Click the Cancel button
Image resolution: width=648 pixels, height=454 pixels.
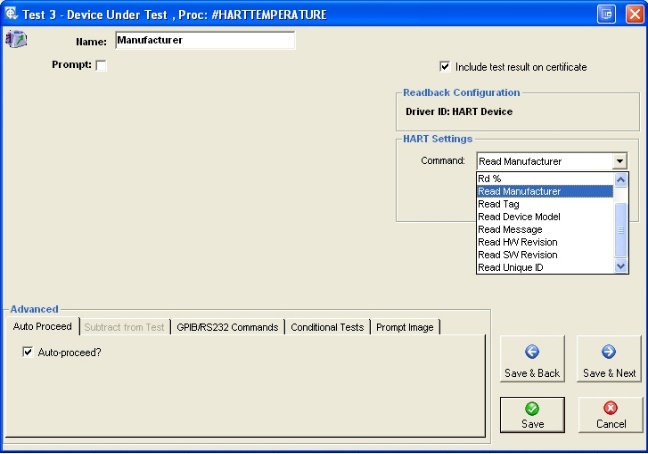[610, 415]
